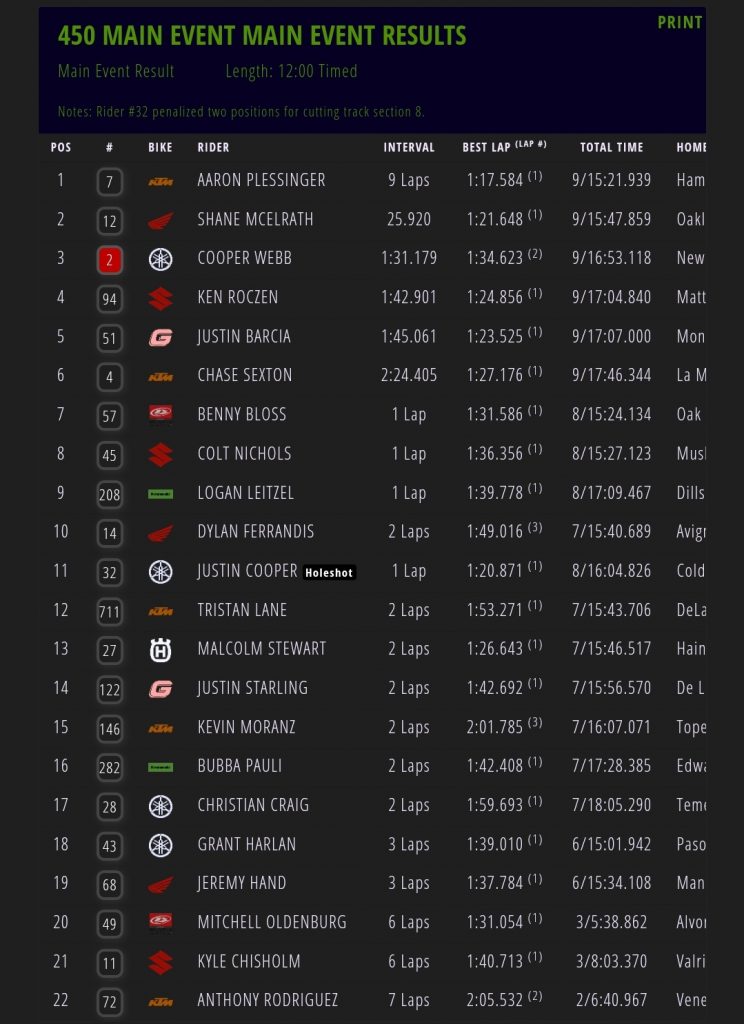Click the Holeshot badge for Justin Cooper
744x1024 pixels.
[329, 572]
